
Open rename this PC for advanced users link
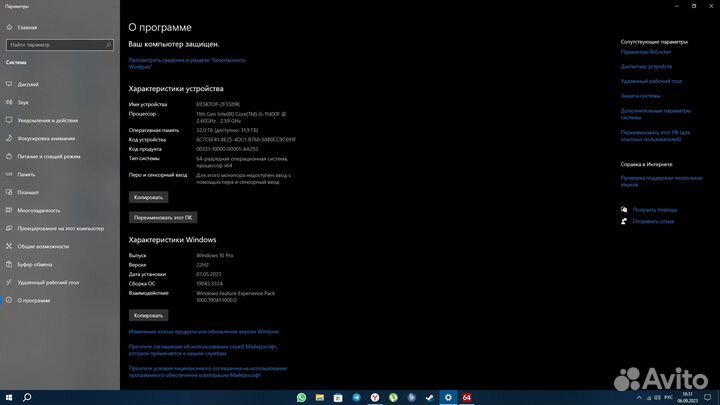pos(655,135)
